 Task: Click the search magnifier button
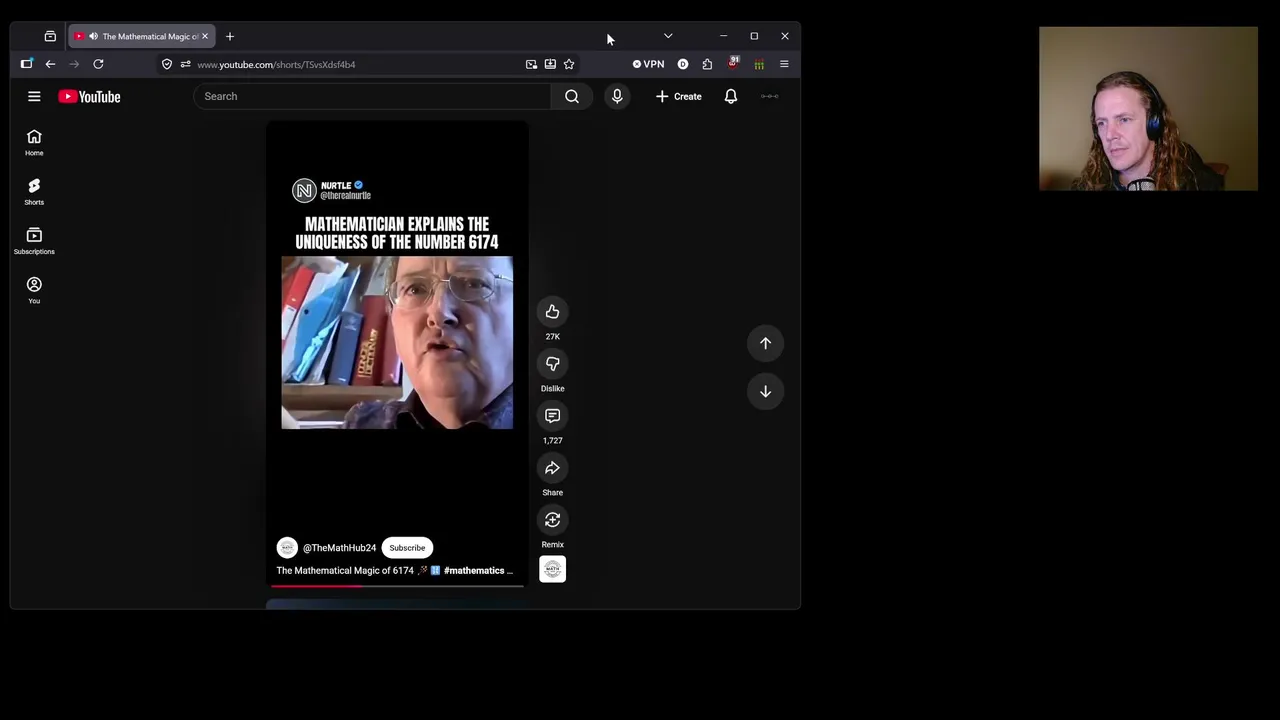[x=572, y=96]
